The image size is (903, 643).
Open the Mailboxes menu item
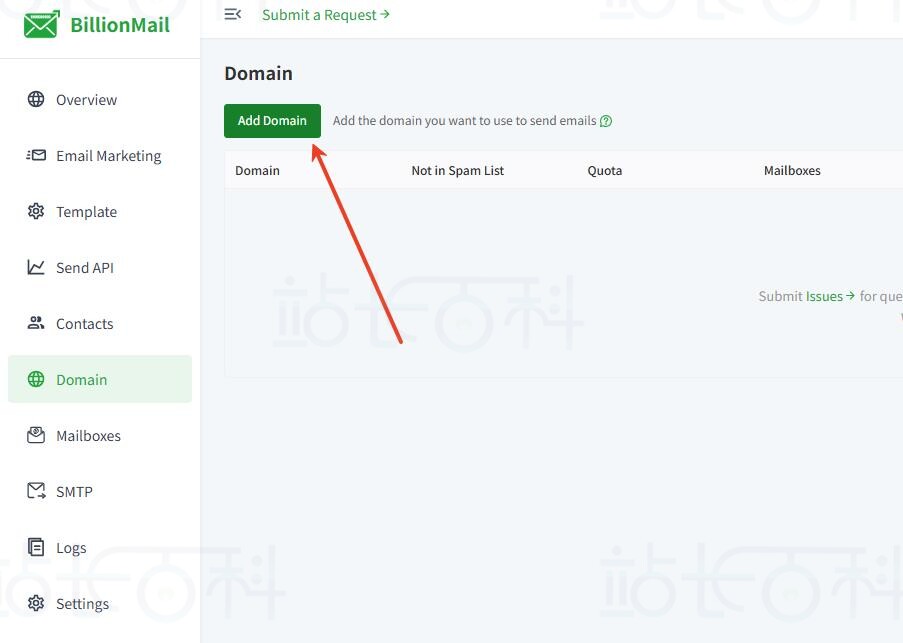[x=100, y=435]
